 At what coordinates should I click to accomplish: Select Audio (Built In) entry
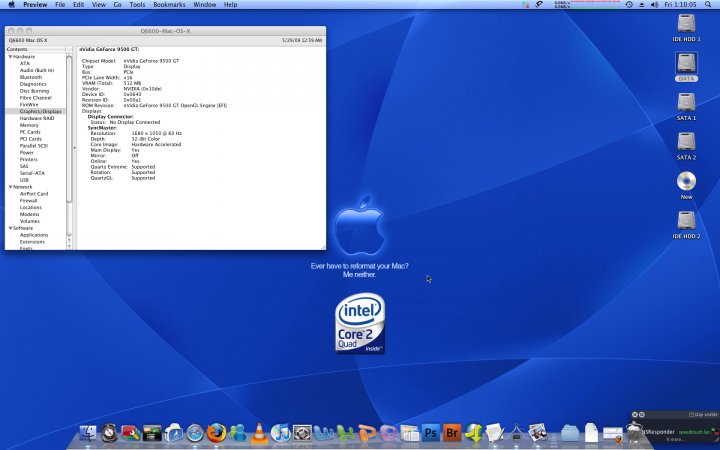37,70
